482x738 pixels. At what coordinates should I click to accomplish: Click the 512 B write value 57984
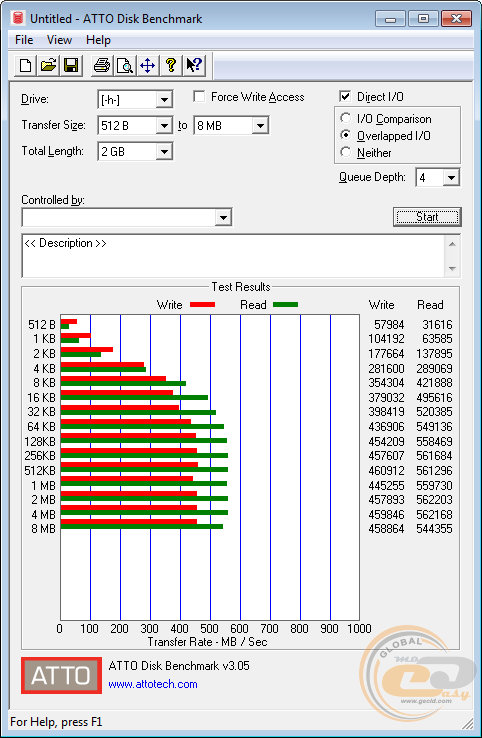tap(389, 325)
